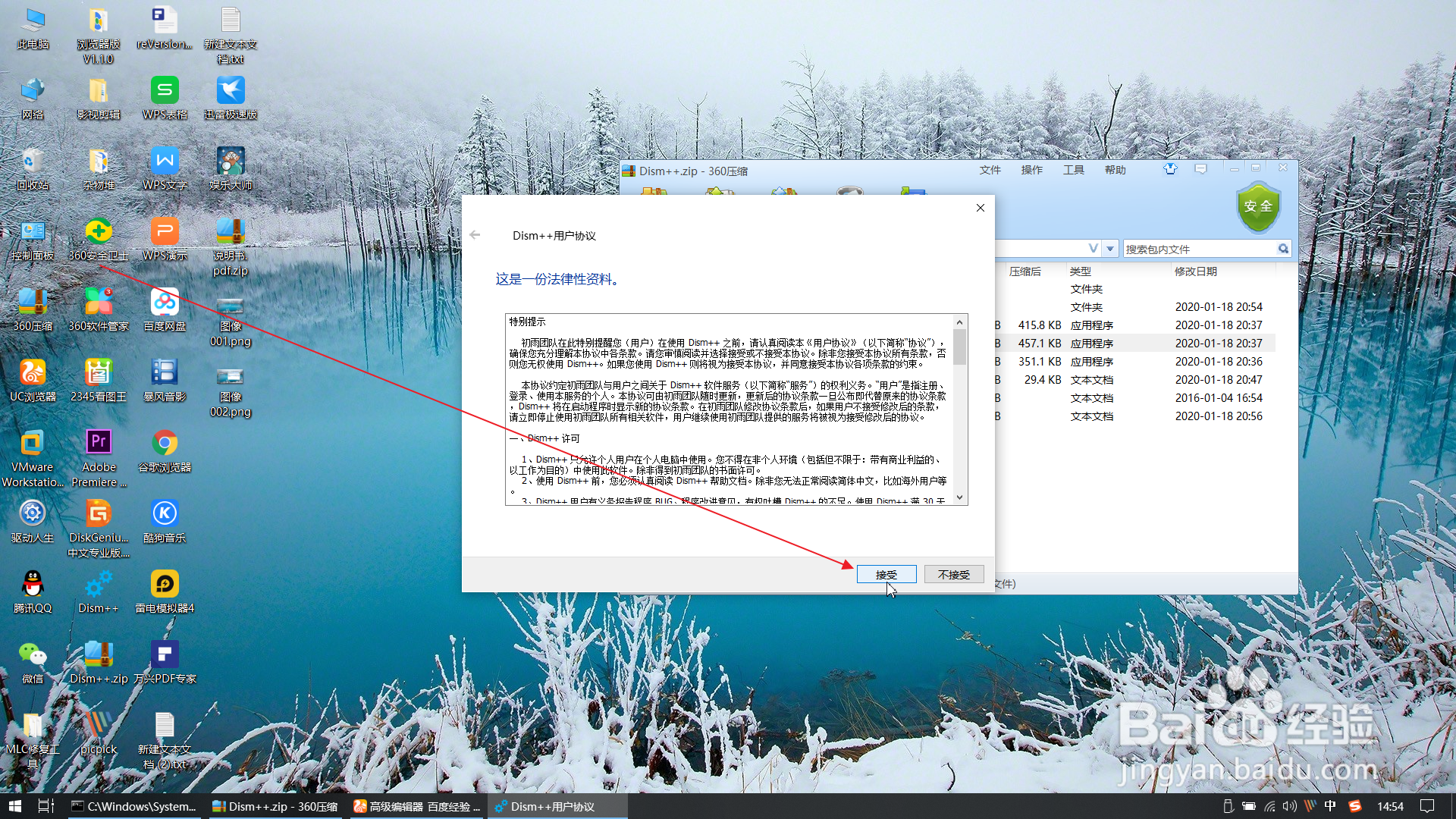Expand the path dropdown arrow beside the search box
Viewport: 1456px width, 819px height.
(x=1110, y=249)
